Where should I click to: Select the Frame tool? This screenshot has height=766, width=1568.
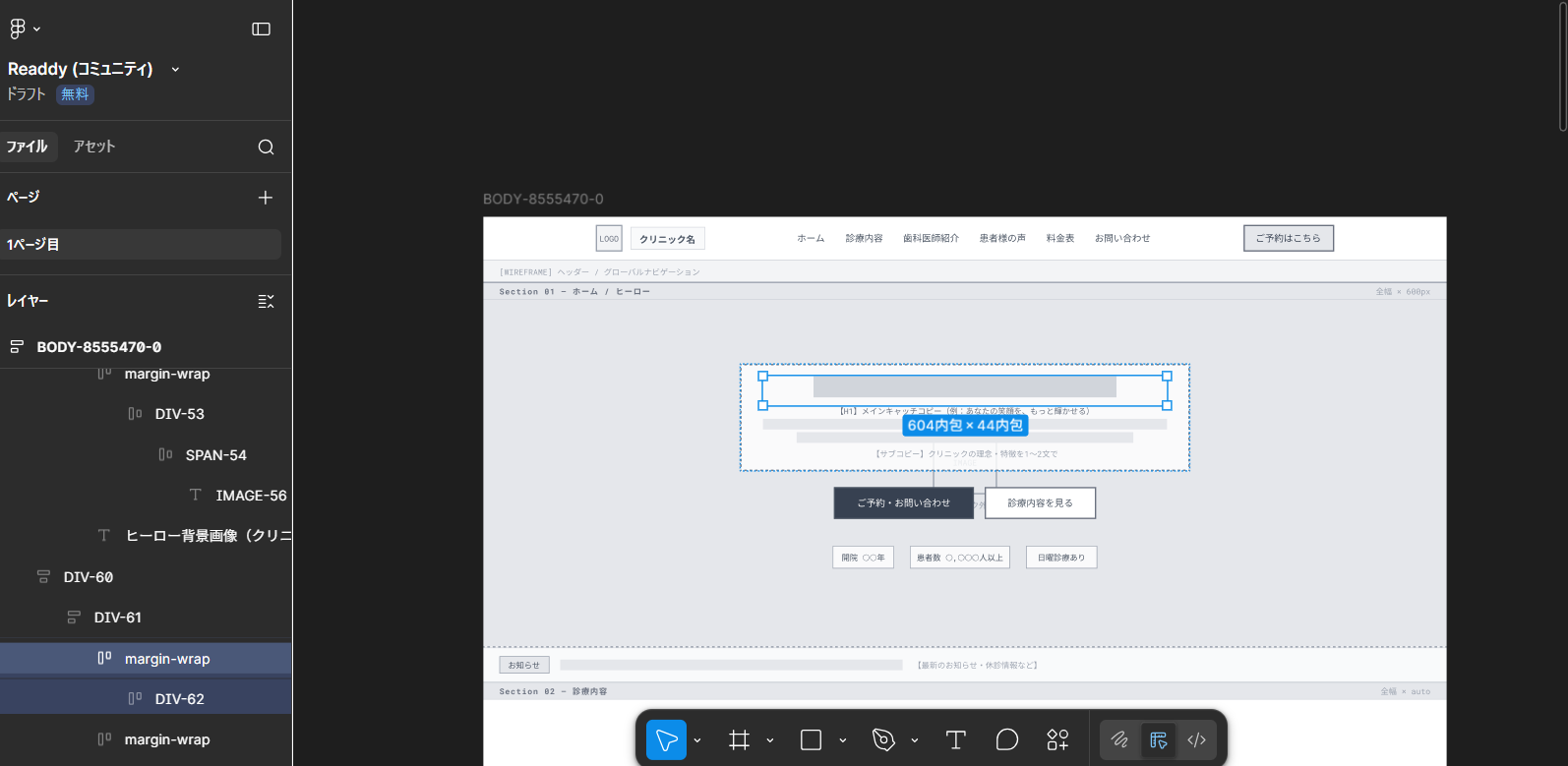tap(739, 739)
